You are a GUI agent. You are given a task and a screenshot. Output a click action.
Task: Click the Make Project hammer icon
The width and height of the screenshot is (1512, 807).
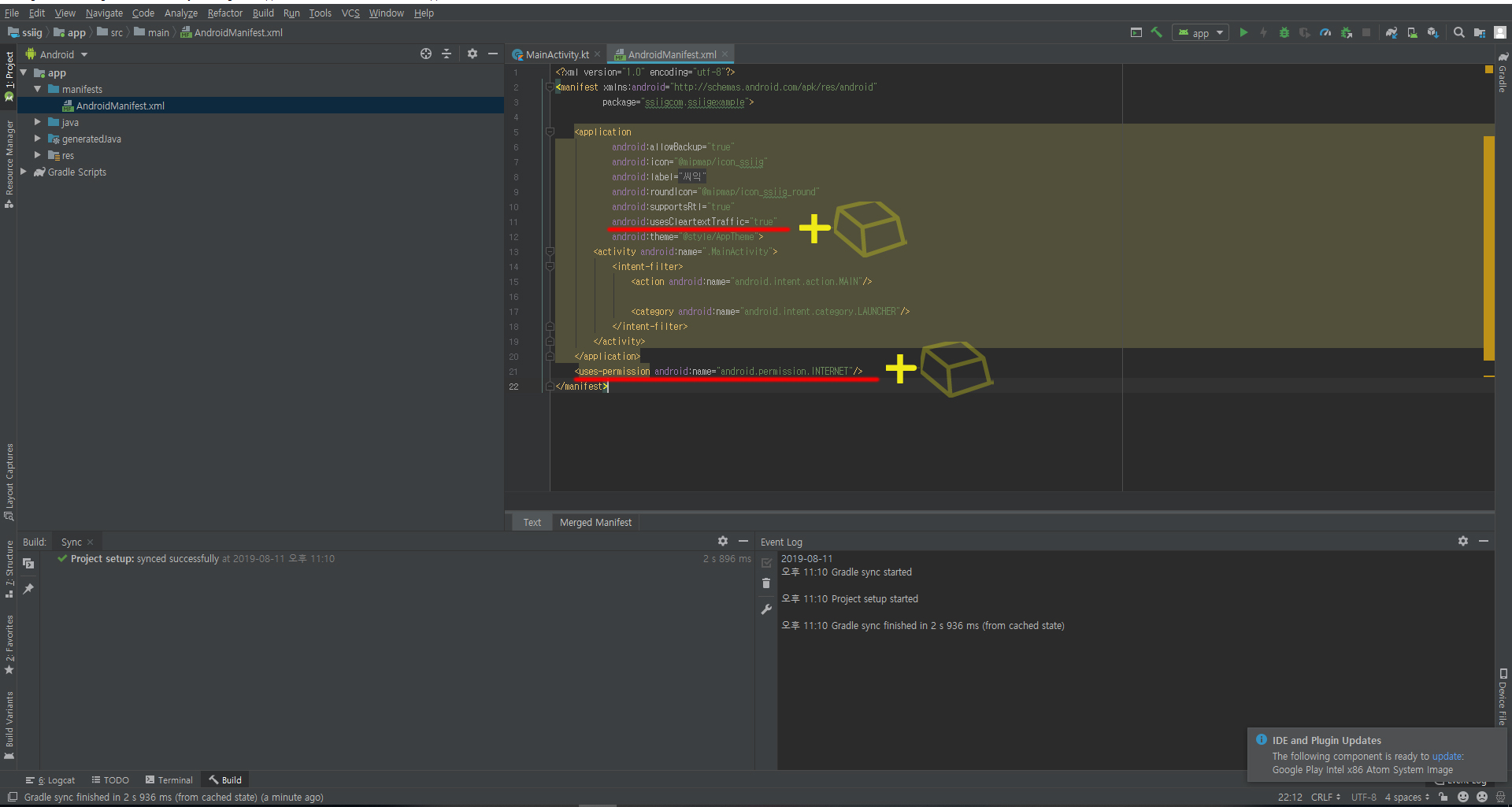tap(1156, 32)
